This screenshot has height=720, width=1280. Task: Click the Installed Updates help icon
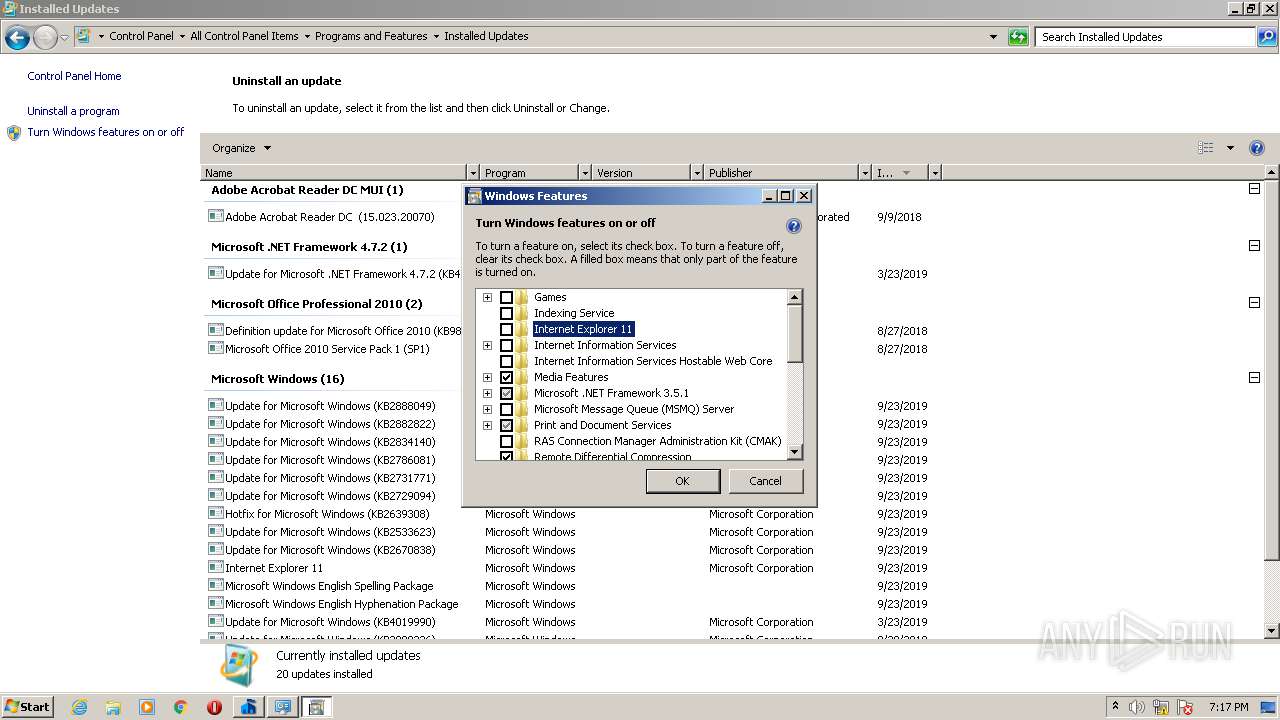point(1257,148)
